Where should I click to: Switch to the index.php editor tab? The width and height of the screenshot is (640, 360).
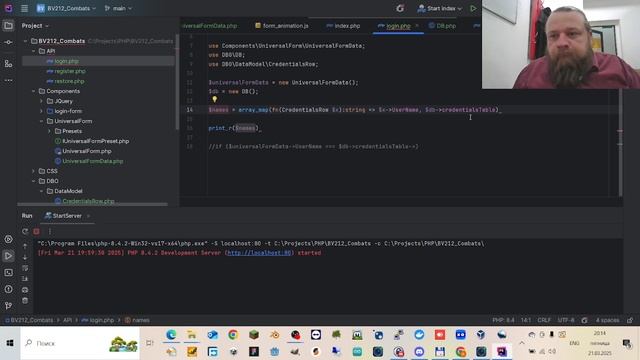[343, 26]
